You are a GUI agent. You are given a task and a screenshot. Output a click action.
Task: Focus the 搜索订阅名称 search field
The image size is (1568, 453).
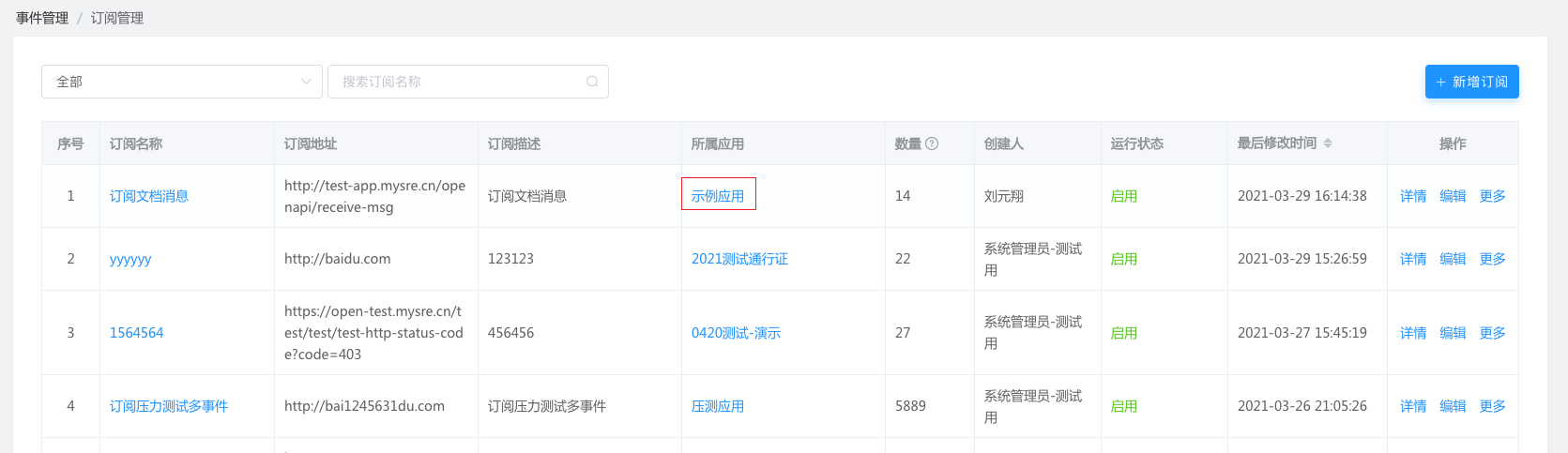460,82
